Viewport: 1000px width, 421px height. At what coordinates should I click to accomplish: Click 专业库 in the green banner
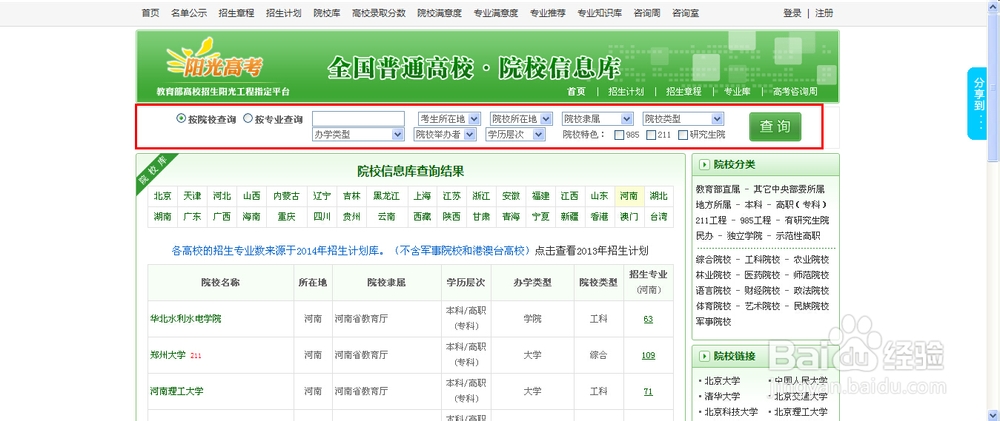point(737,91)
